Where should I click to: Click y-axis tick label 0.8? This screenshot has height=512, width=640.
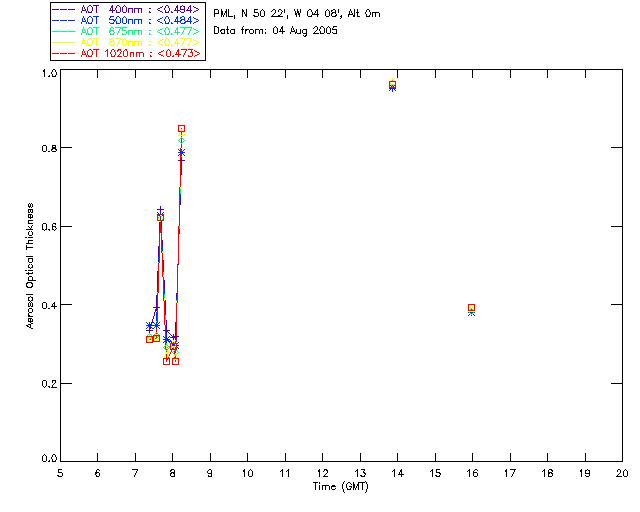[x=49, y=148]
